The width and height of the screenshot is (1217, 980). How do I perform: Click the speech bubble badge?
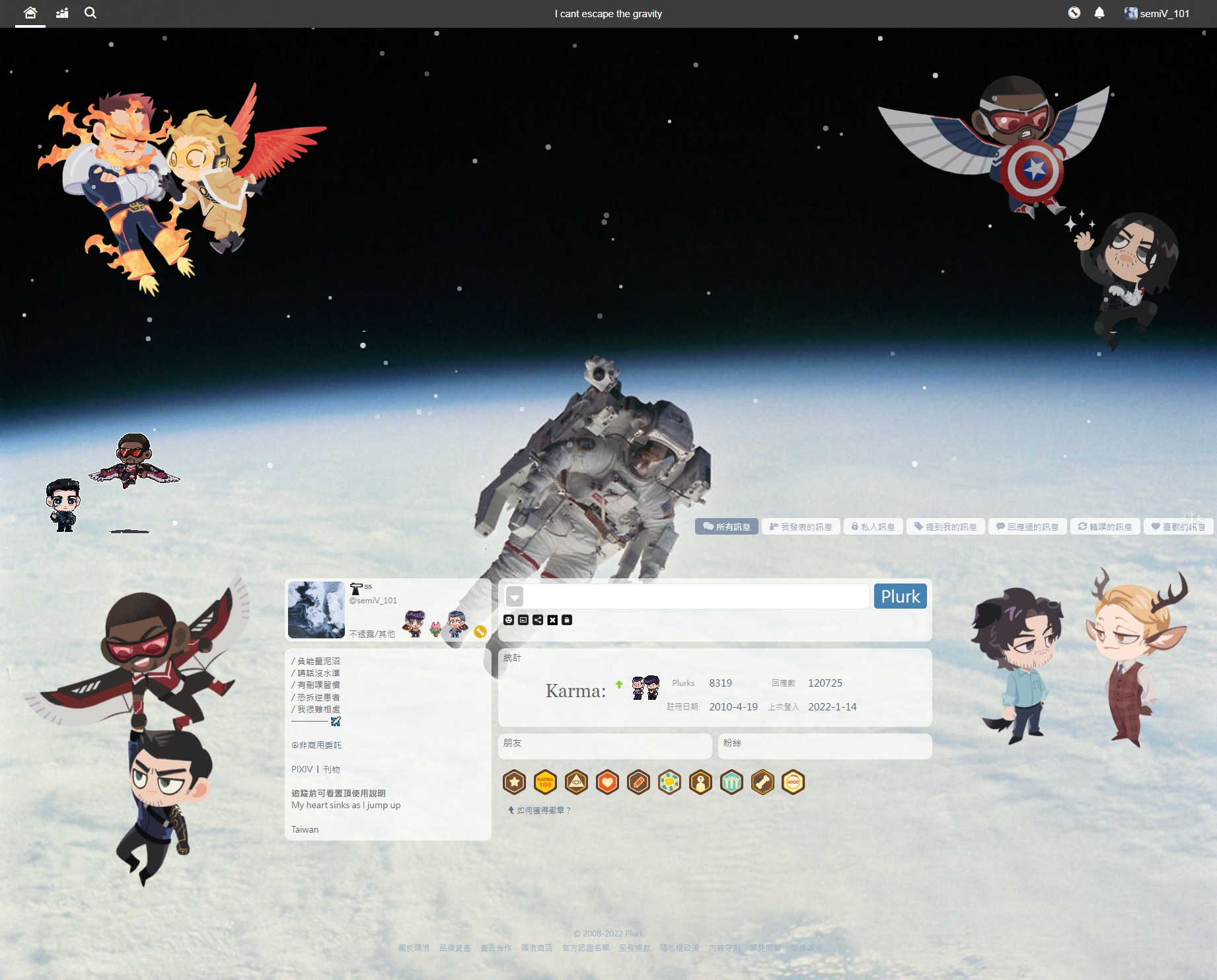point(669,782)
